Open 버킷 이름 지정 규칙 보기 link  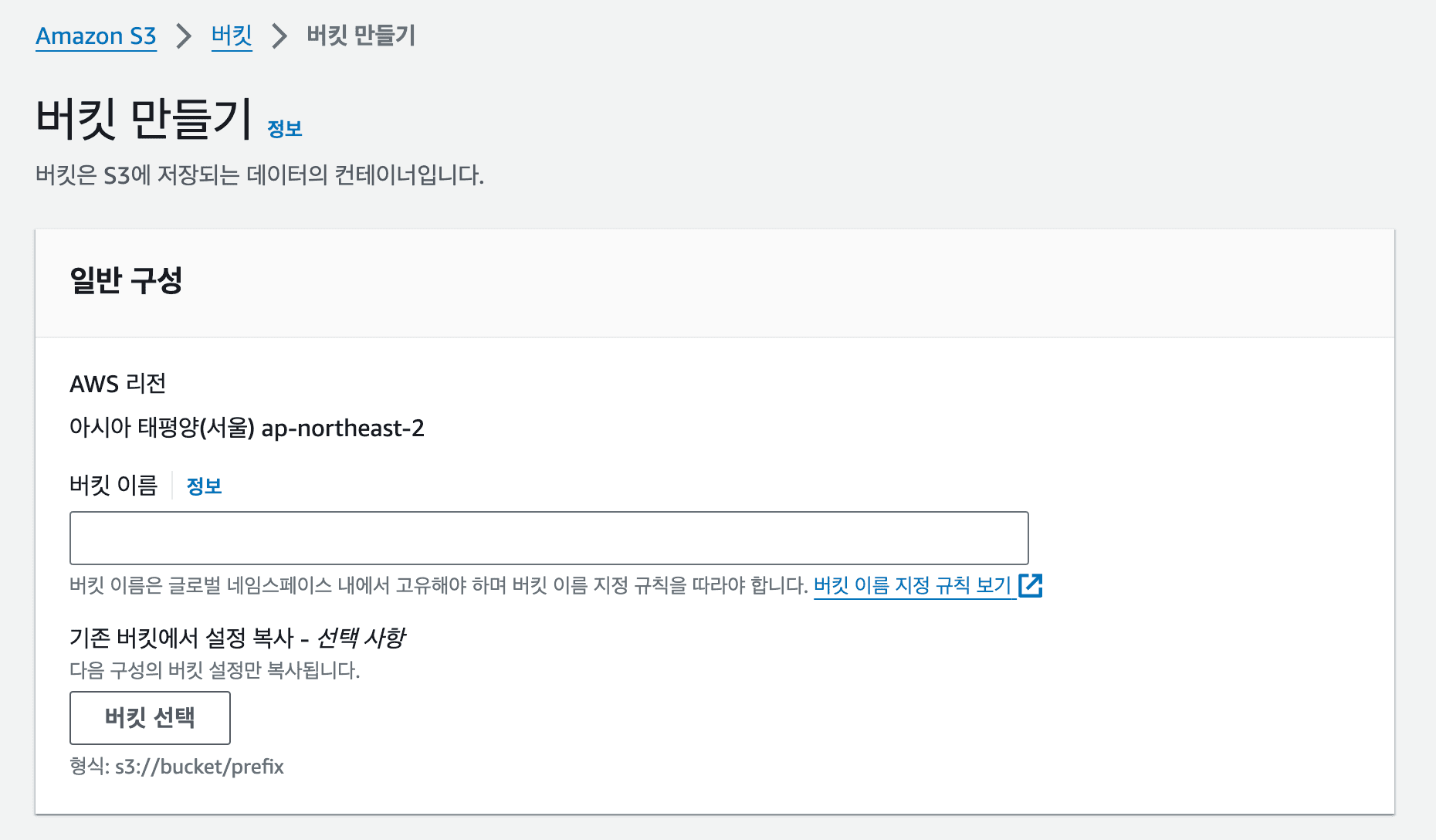[x=913, y=586]
